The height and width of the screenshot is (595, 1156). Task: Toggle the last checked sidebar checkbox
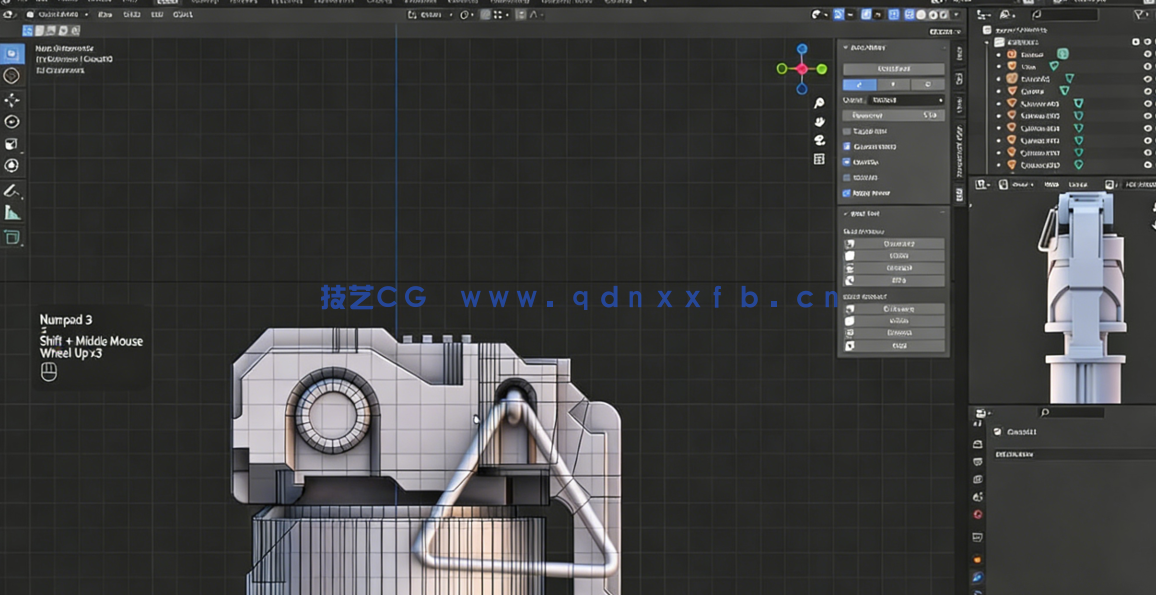847,193
